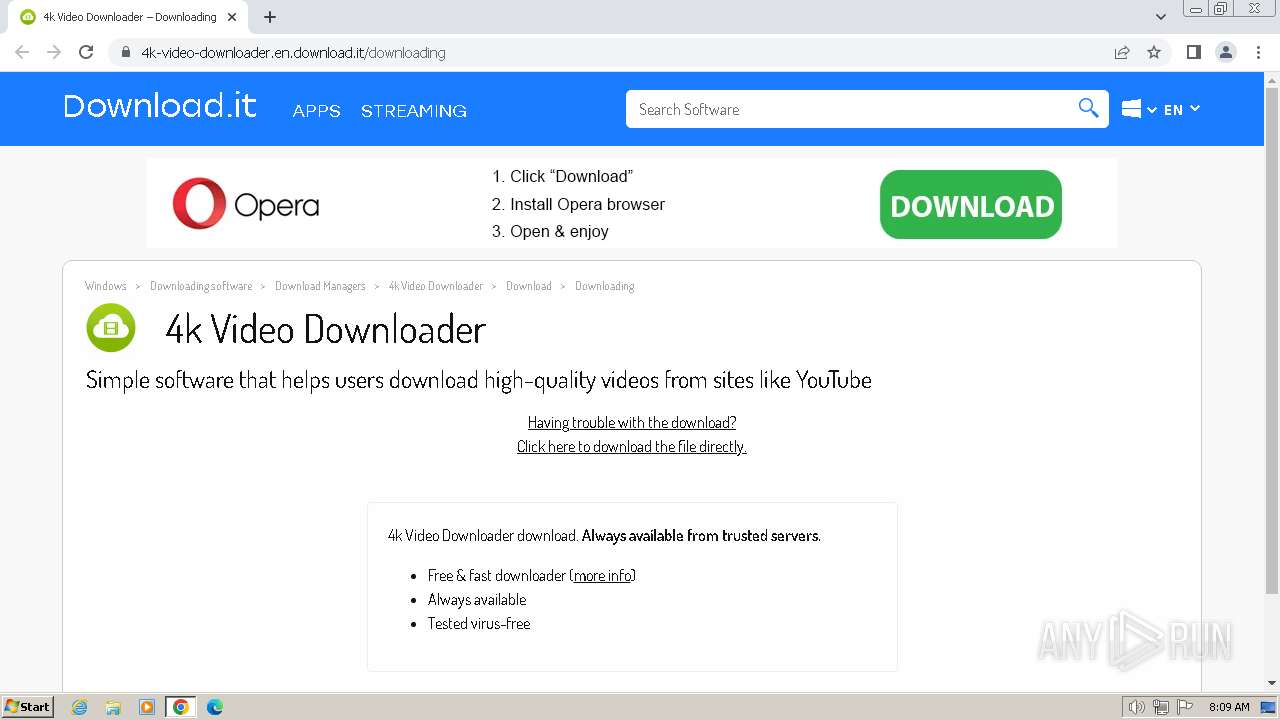
Task: Click 'Having trouble with the download?' link
Action: (632, 422)
